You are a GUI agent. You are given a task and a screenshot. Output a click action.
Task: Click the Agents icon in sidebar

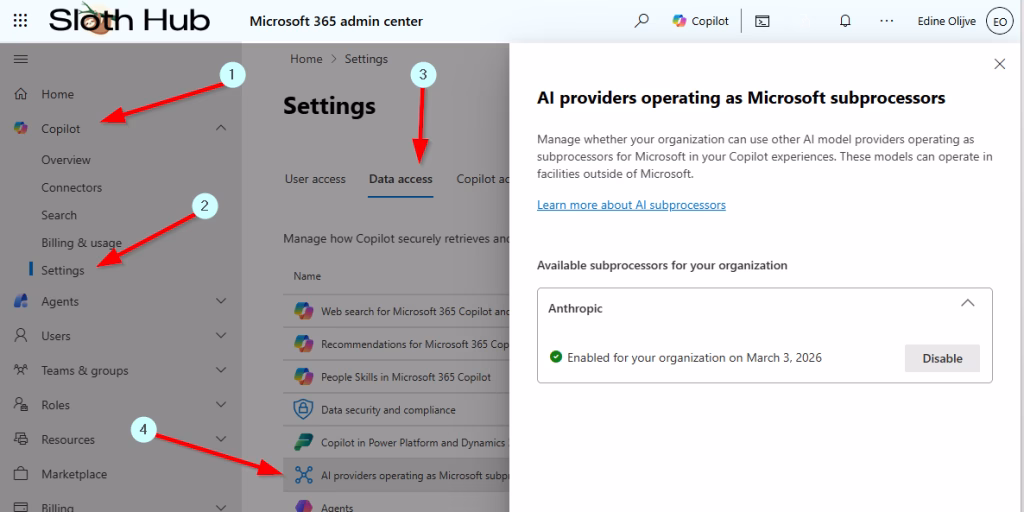(21, 301)
